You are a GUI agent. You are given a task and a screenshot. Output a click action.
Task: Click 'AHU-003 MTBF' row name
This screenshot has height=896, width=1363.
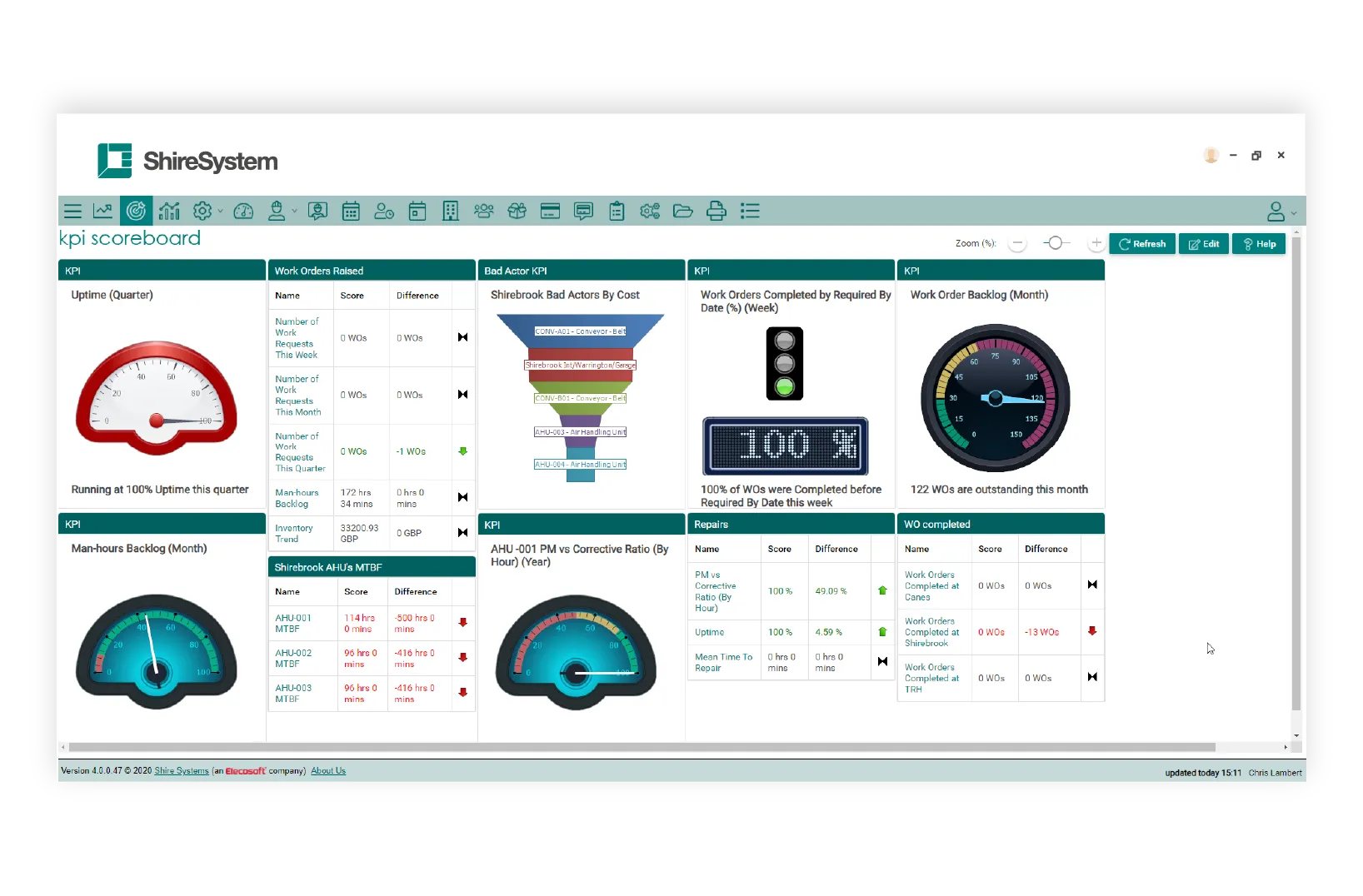tap(293, 694)
